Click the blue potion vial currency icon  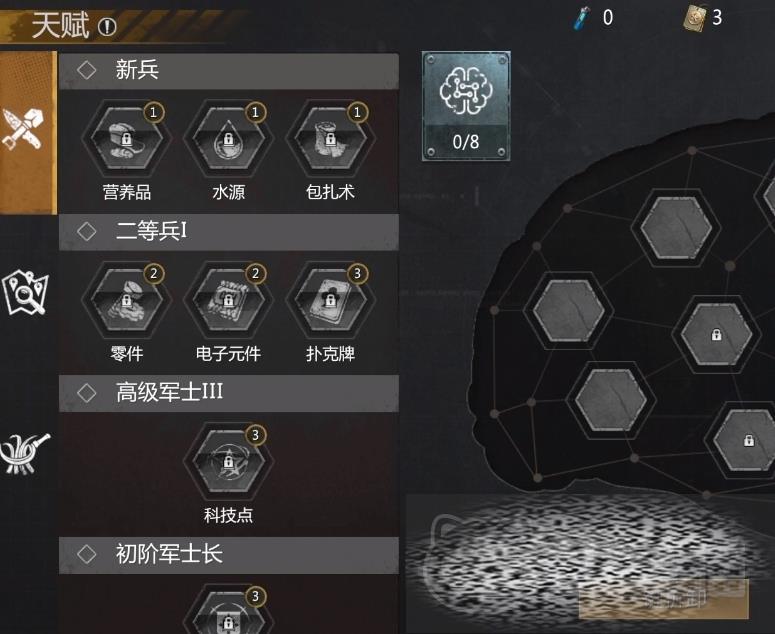coord(582,18)
